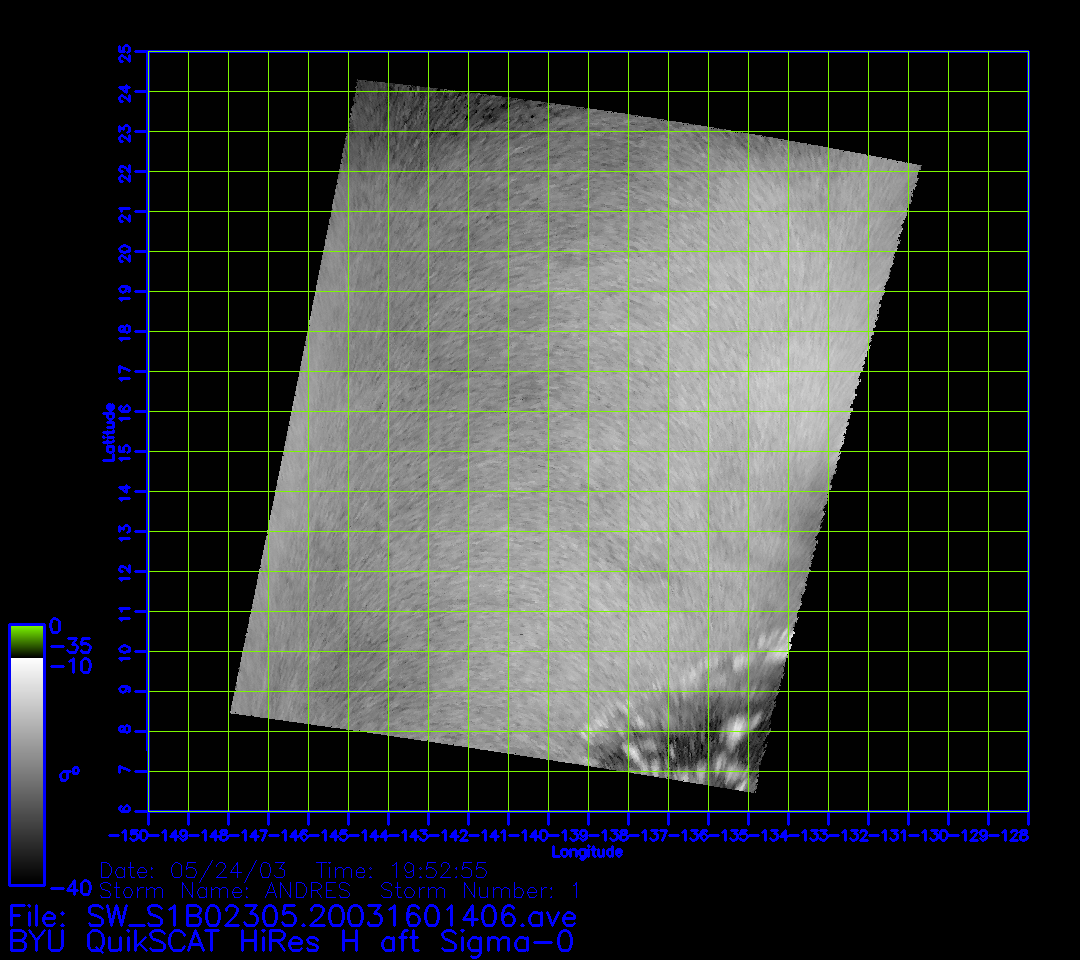The width and height of the screenshot is (1080, 960).
Task: Click the grayscale sigma-0 colorbar gradient
Action: [x=26, y=770]
